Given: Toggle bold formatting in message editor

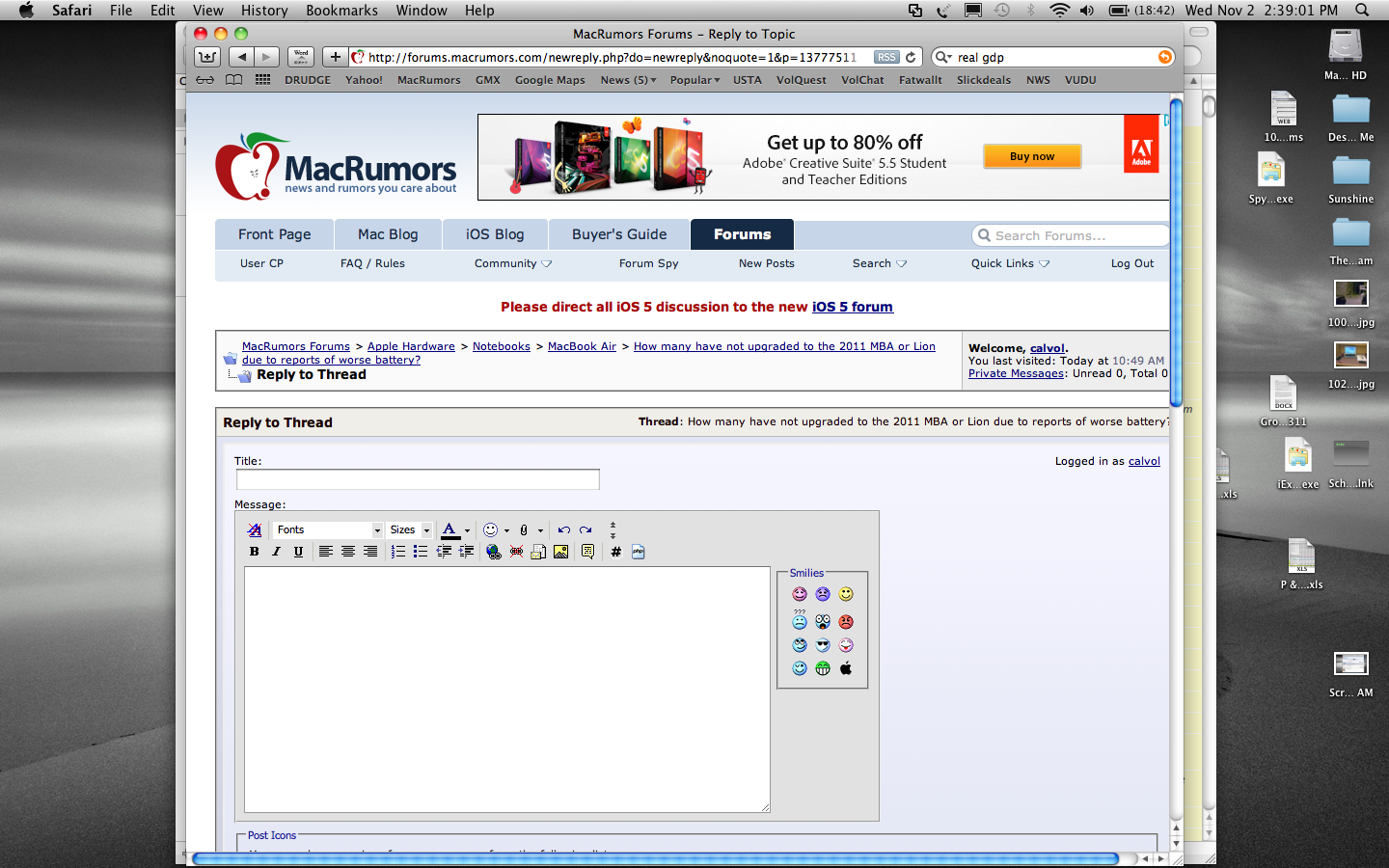Looking at the screenshot, I should 255,552.
